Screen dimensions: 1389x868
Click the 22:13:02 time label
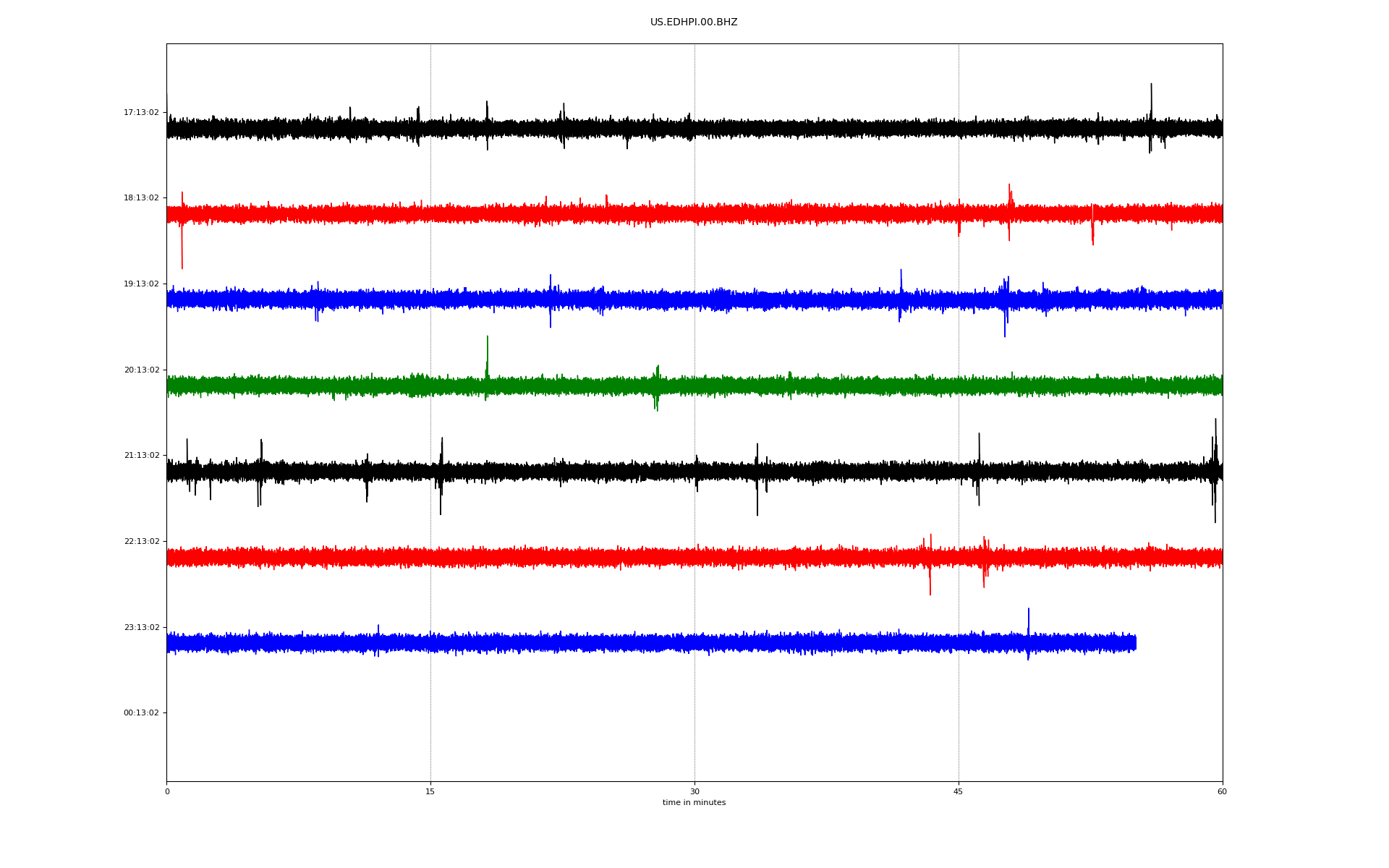pos(141,541)
